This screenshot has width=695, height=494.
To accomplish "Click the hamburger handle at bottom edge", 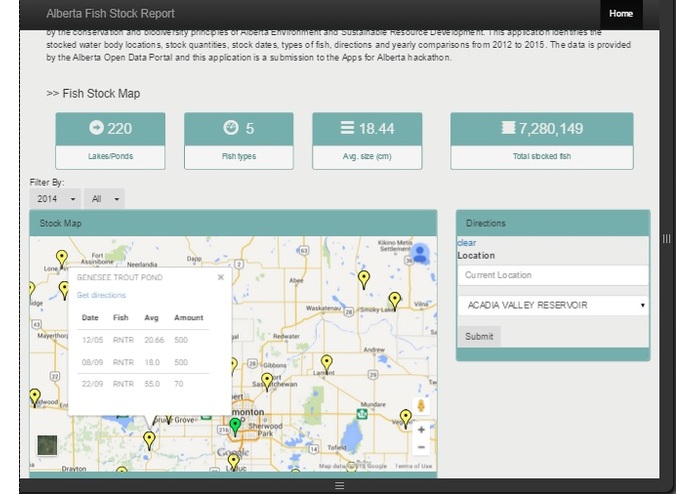I will 340,486.
